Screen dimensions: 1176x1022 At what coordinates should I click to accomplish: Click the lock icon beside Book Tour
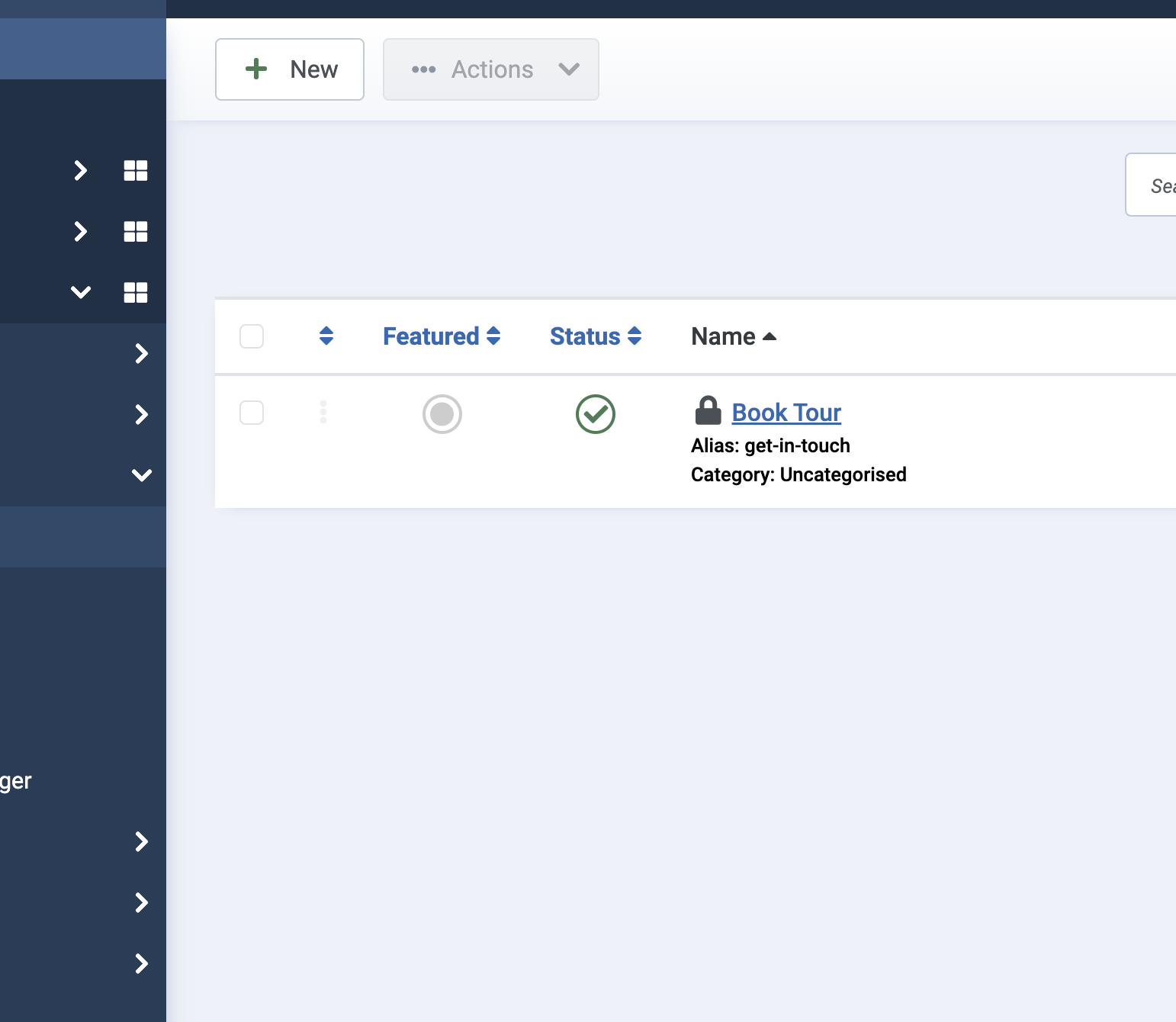pyautogui.click(x=708, y=411)
